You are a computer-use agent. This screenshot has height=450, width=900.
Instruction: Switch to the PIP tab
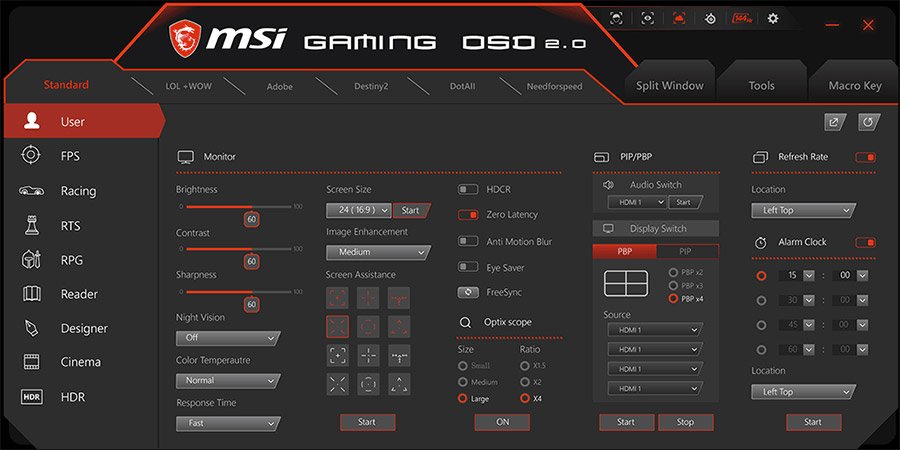tap(686, 251)
